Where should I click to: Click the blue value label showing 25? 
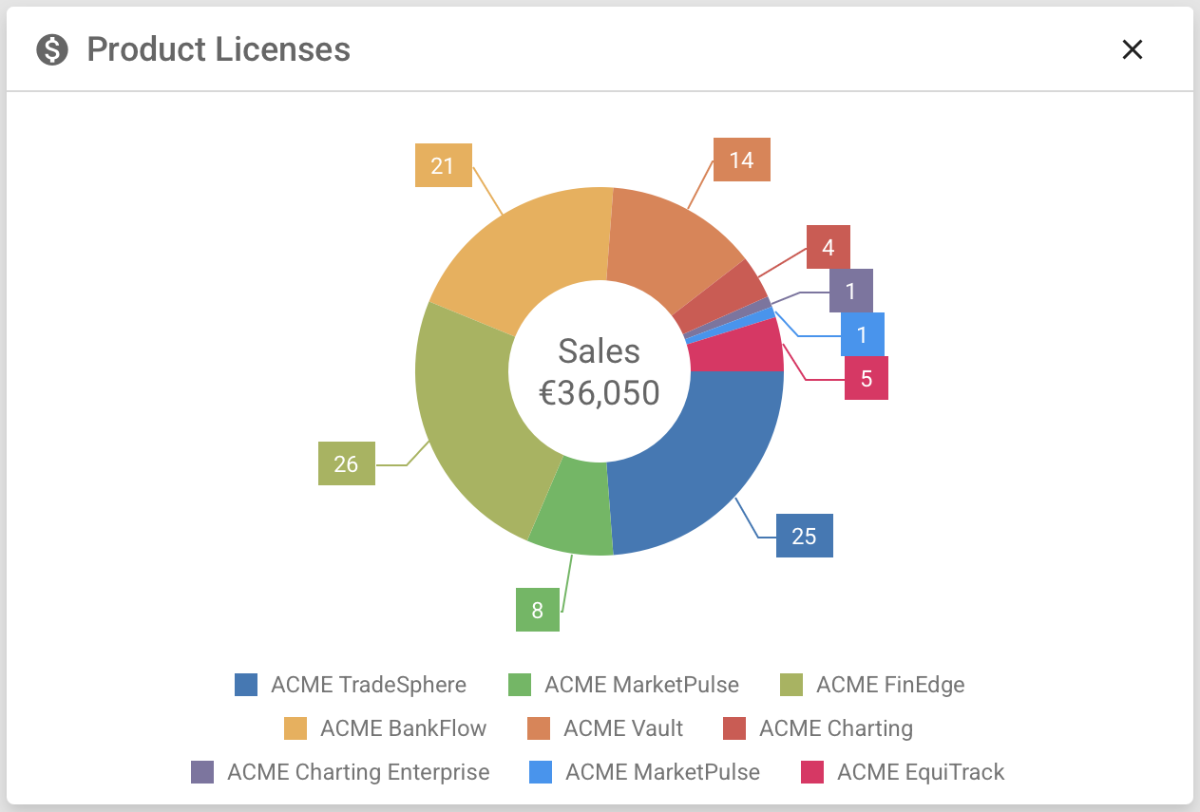(x=804, y=536)
